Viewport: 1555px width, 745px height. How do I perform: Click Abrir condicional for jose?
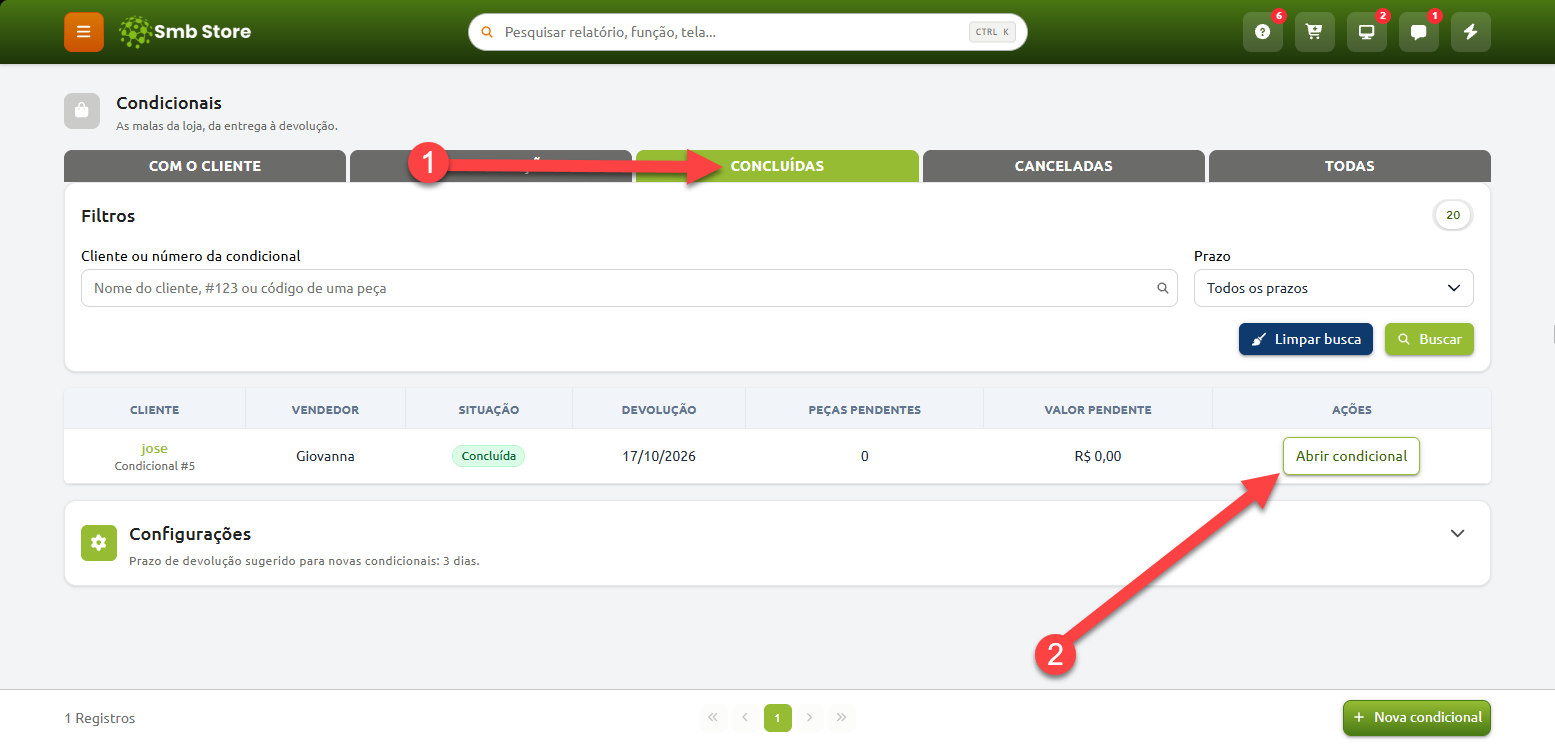(x=1351, y=456)
